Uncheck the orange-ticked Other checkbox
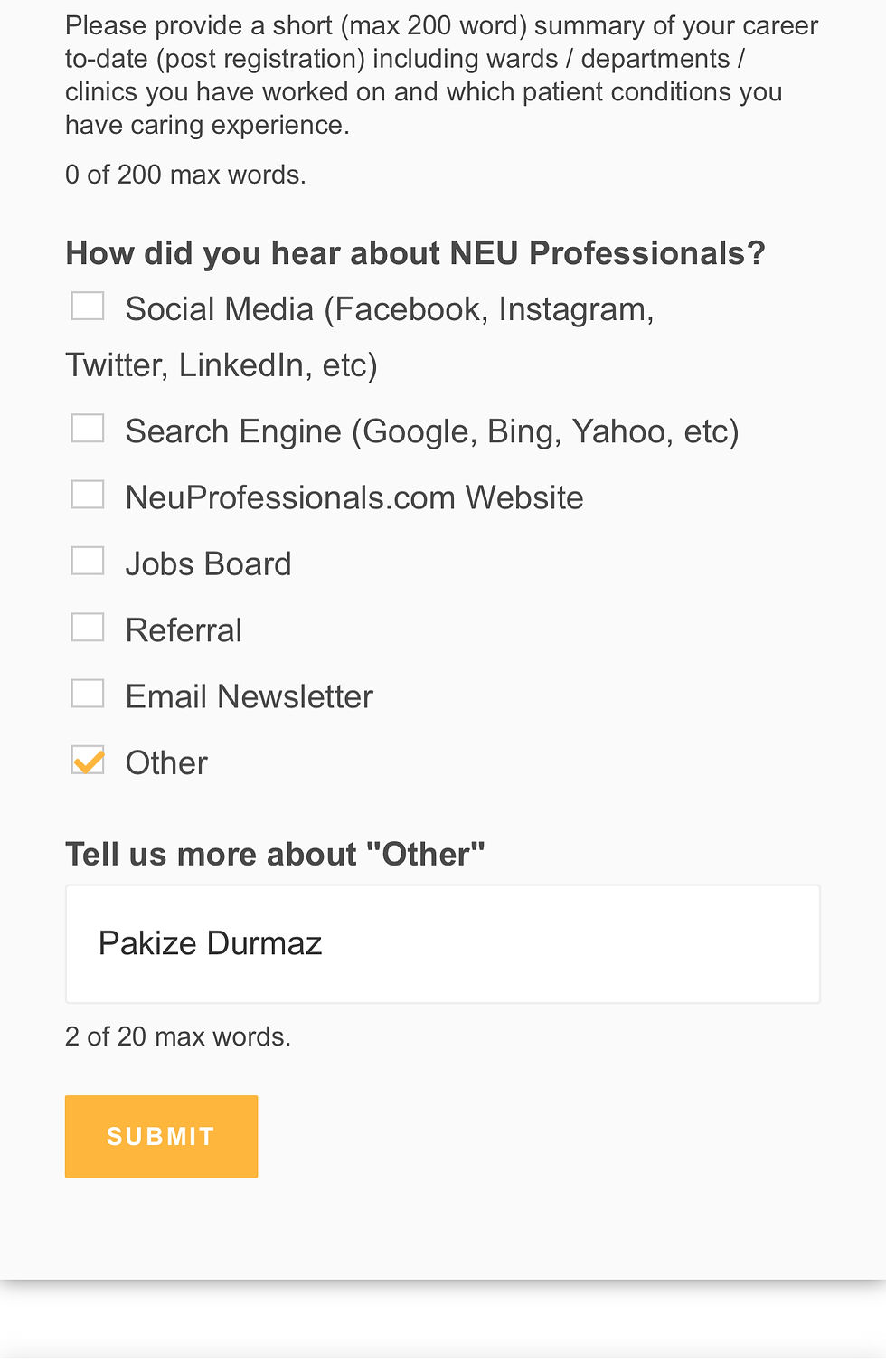 (88, 761)
